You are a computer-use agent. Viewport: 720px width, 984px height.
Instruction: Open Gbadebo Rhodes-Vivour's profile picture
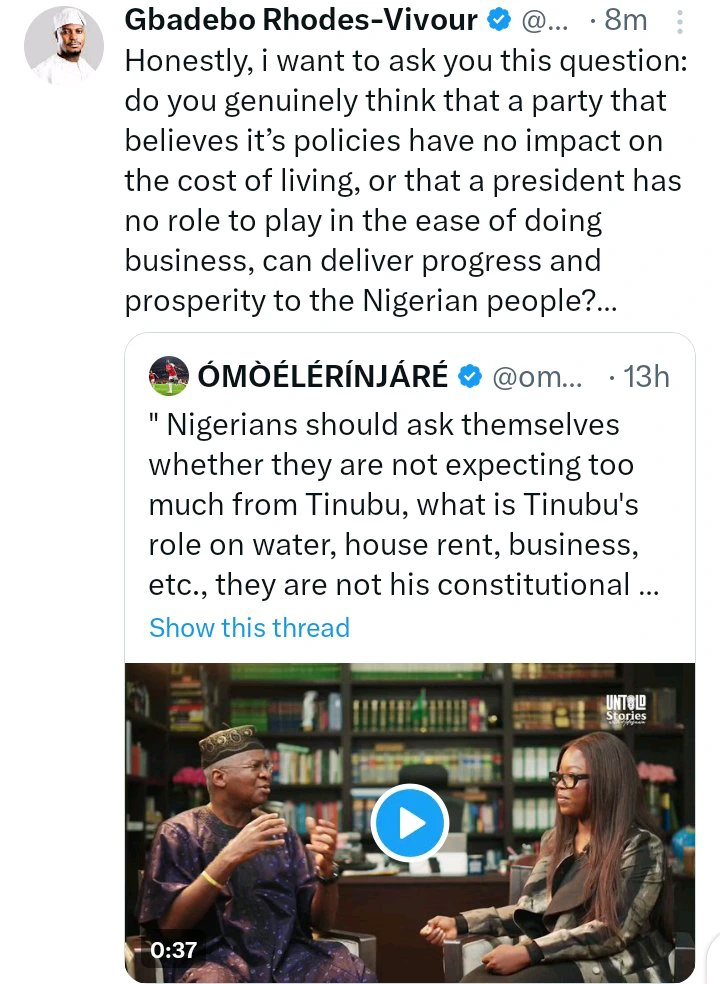click(x=64, y=45)
